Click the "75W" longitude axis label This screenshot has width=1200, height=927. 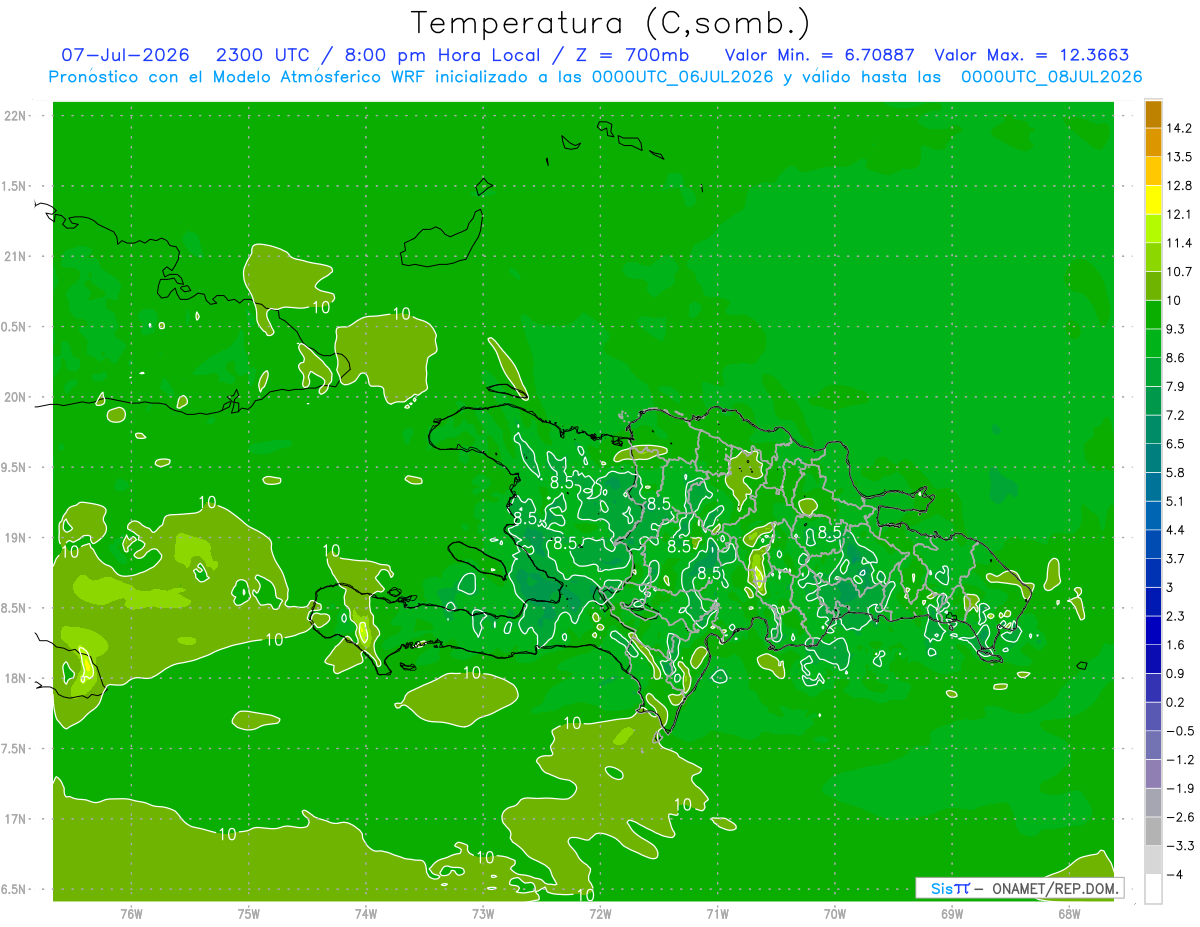point(249,915)
